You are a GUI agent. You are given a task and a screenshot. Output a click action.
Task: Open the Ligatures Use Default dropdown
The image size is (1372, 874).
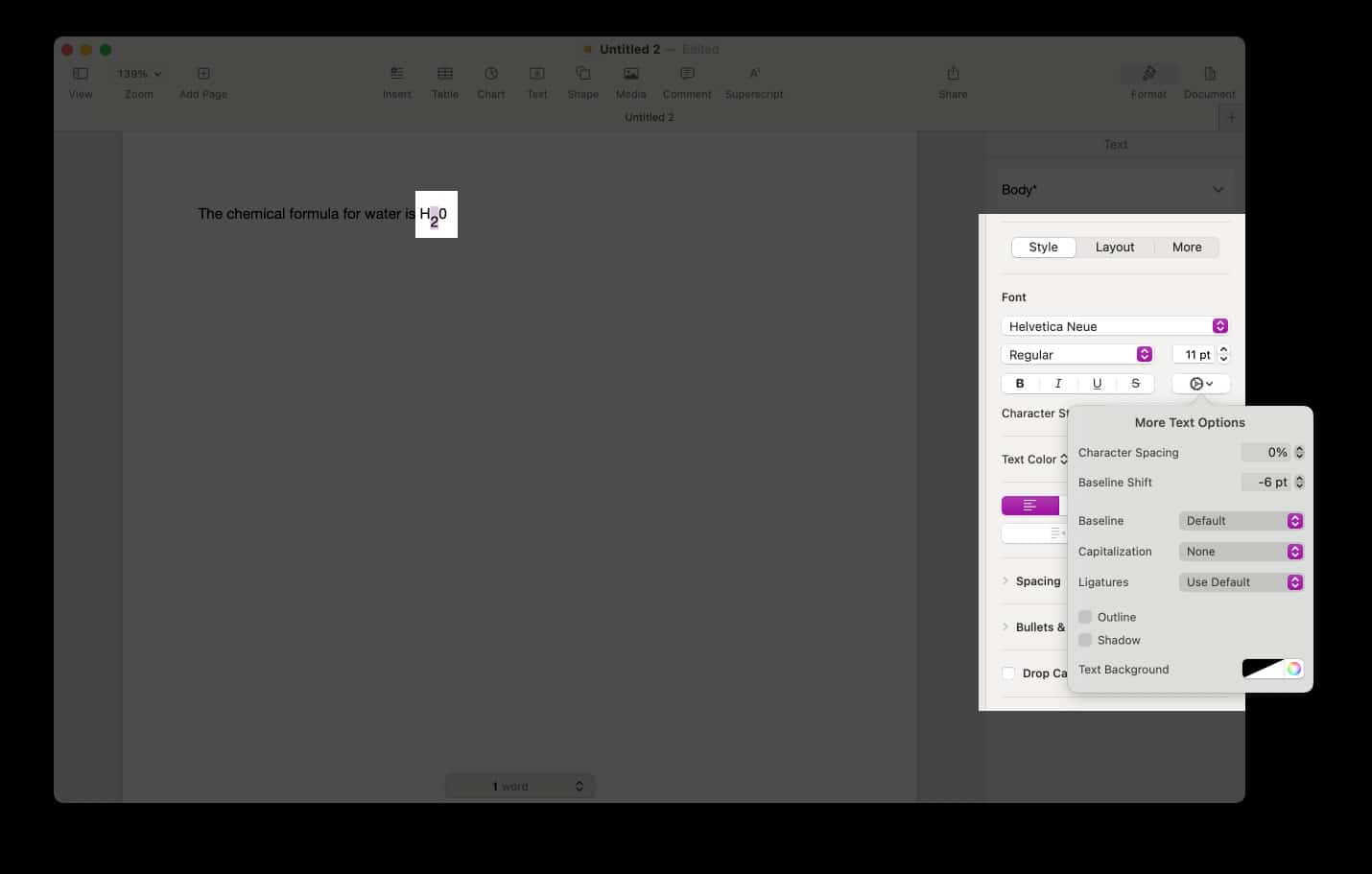1241,582
